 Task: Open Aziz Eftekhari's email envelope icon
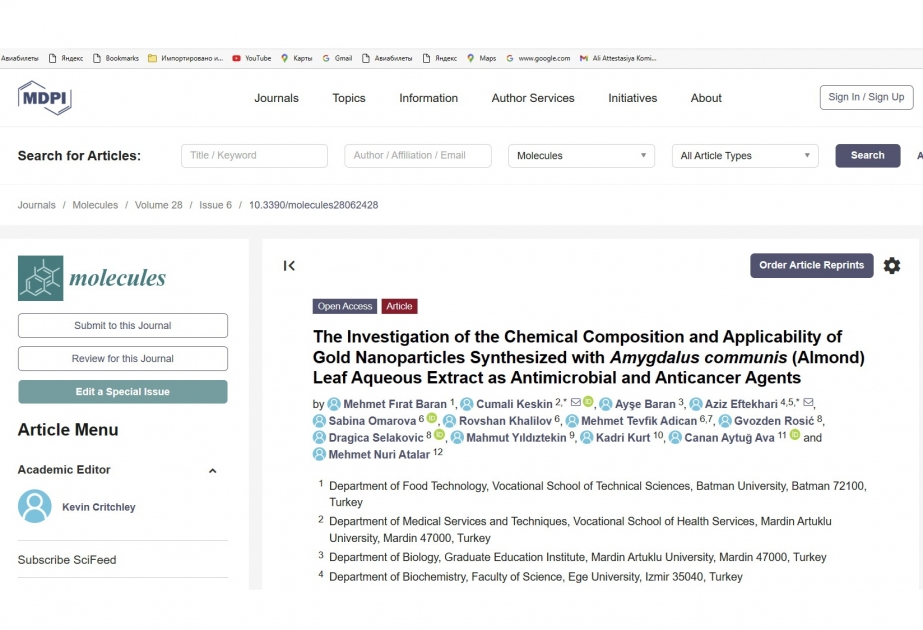pyautogui.click(x=808, y=402)
